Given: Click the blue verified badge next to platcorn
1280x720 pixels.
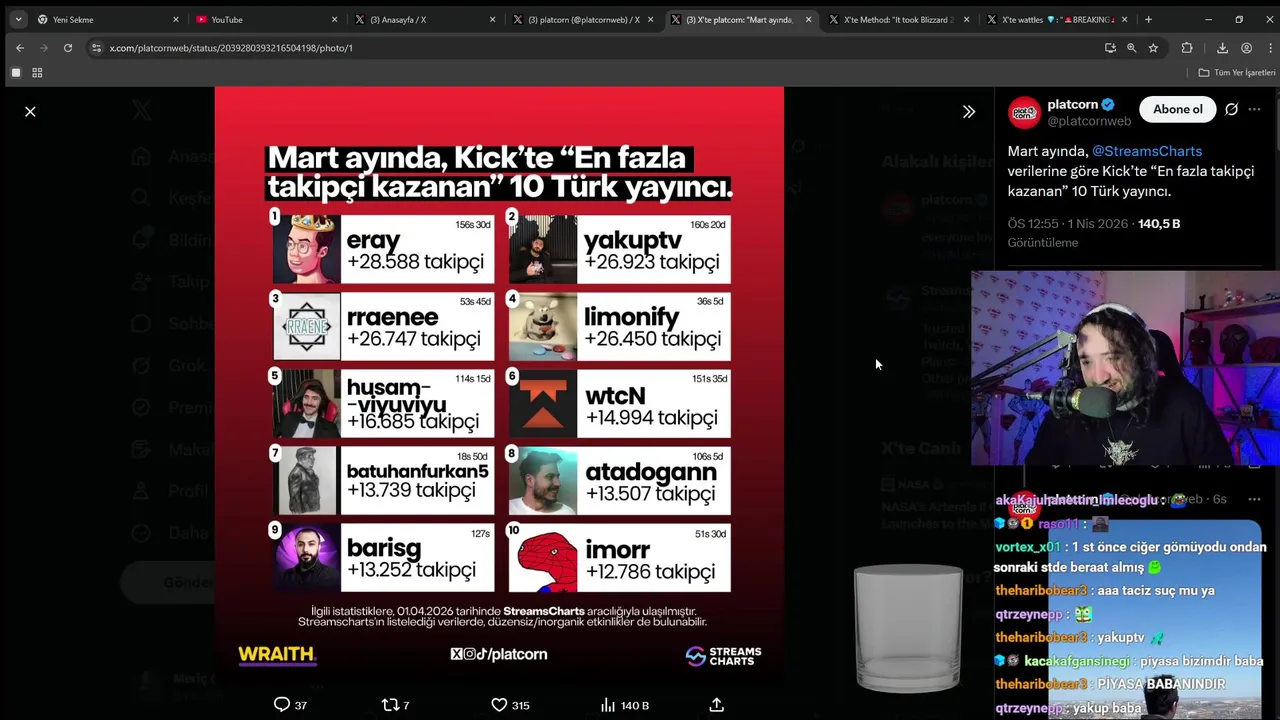Looking at the screenshot, I should point(1108,104).
